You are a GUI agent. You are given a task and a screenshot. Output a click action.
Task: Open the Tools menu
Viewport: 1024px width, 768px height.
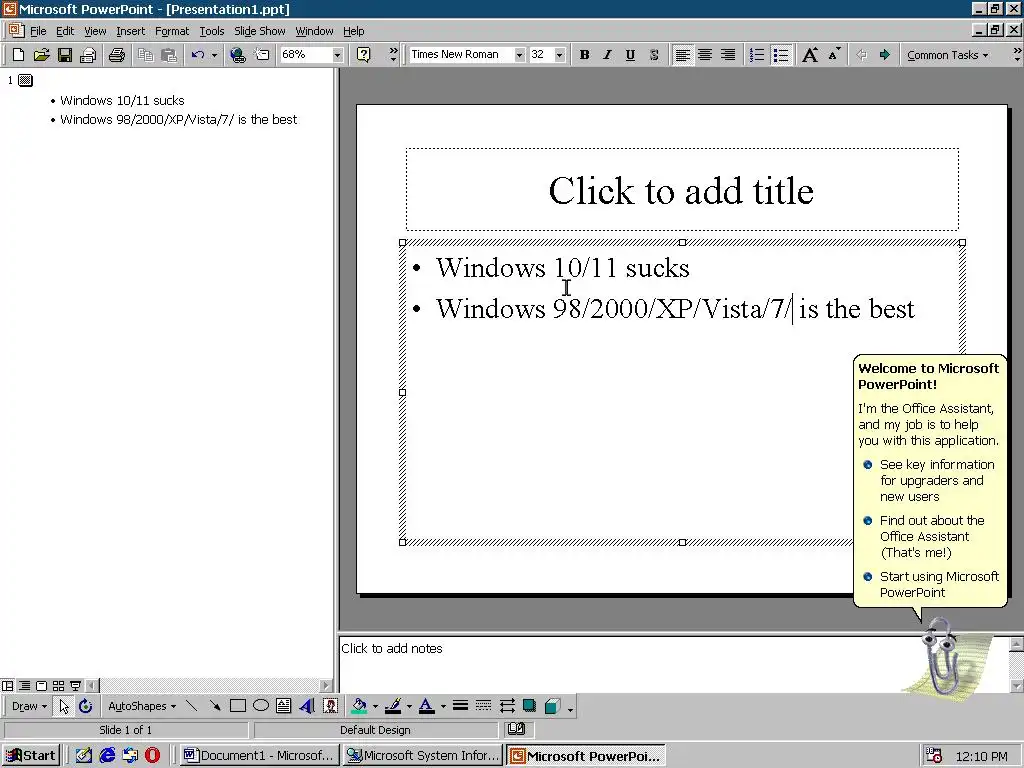tap(212, 31)
